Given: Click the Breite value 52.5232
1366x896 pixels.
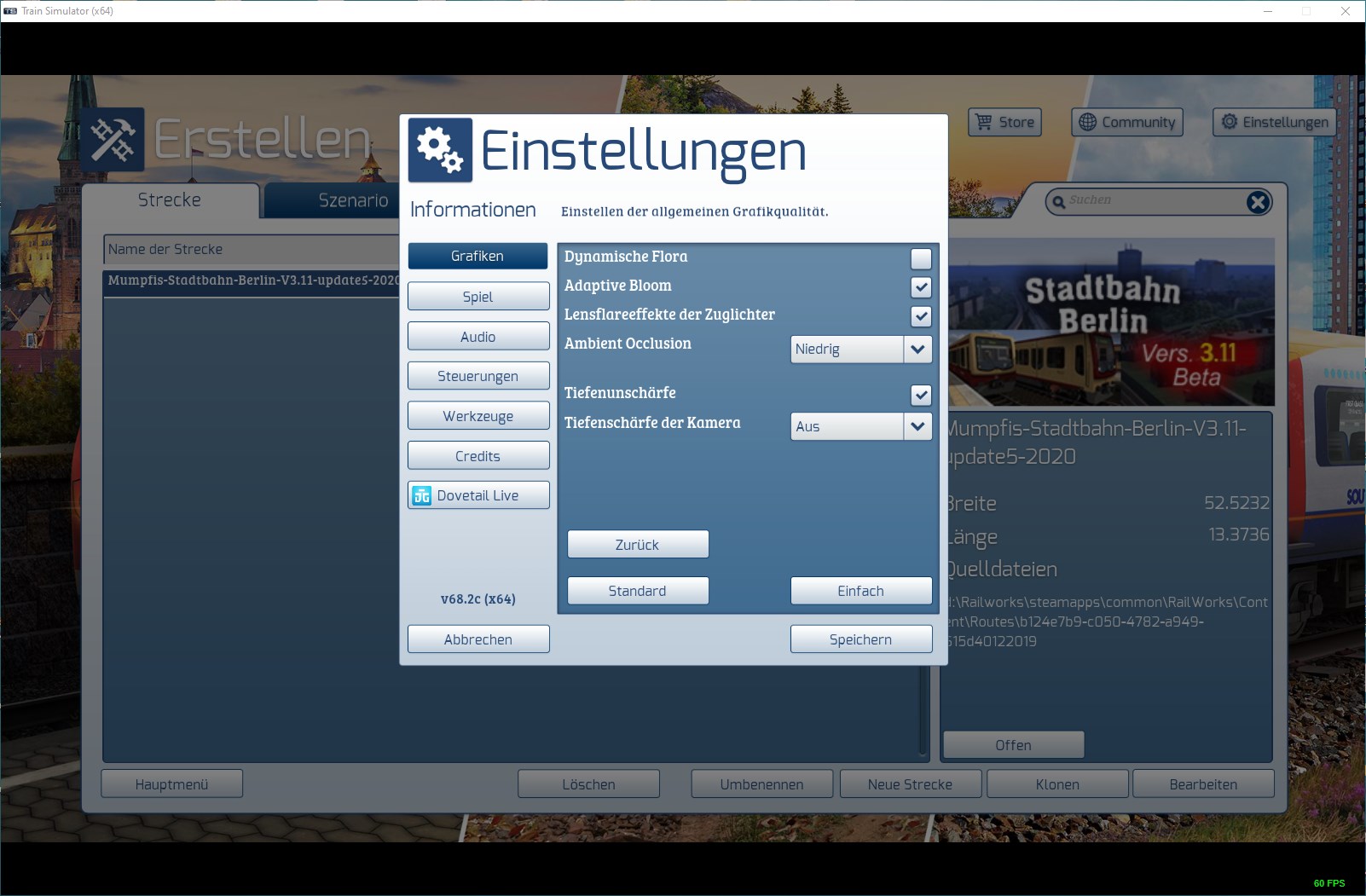Looking at the screenshot, I should pos(1236,503).
